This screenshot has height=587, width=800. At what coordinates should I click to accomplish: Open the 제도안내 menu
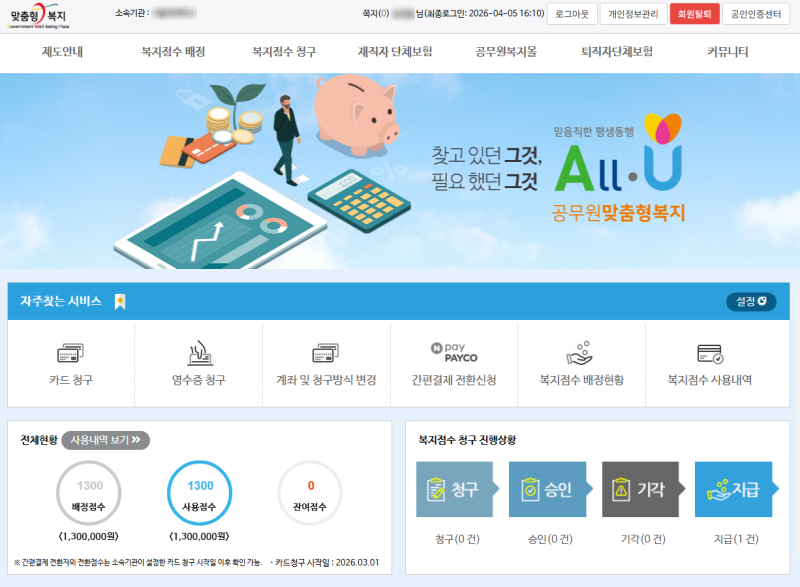point(62,52)
